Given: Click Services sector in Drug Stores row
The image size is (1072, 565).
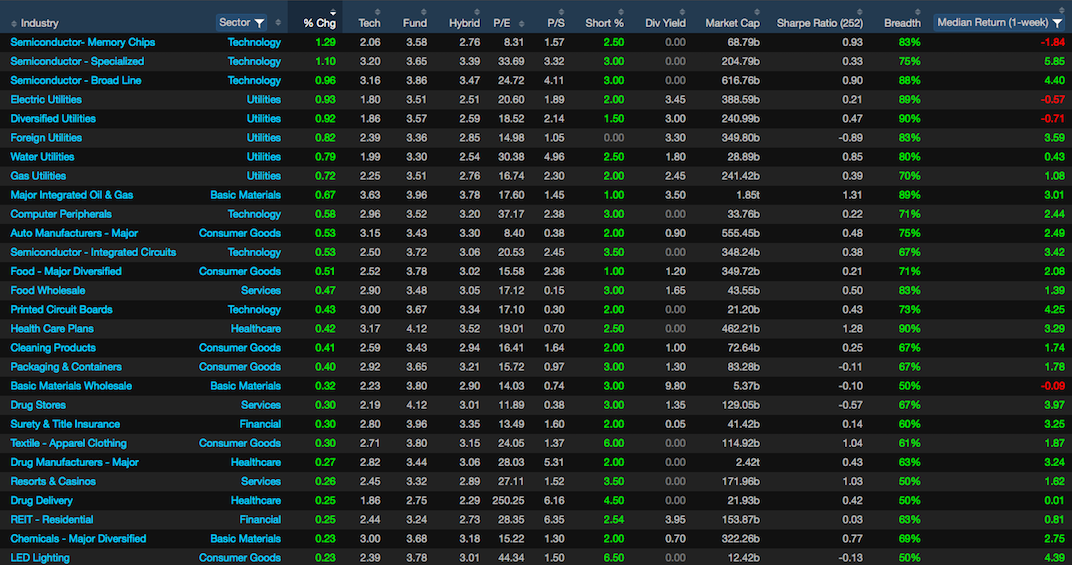Looking at the screenshot, I should (x=260, y=406).
